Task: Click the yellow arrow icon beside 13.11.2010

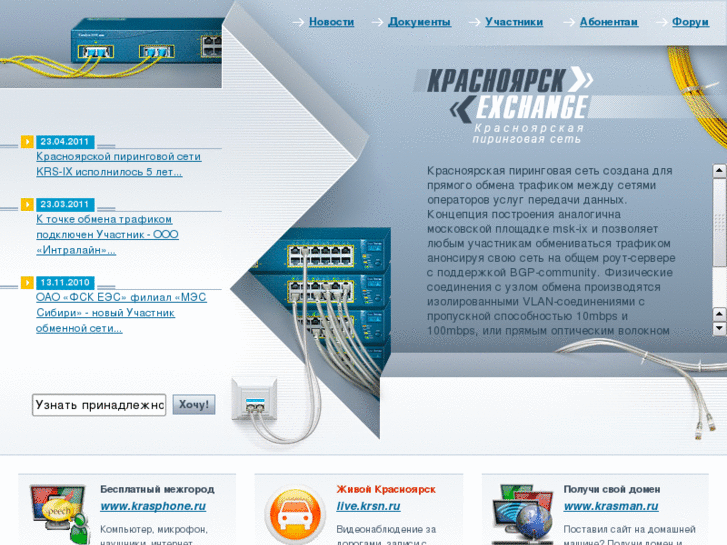Action: point(27,282)
